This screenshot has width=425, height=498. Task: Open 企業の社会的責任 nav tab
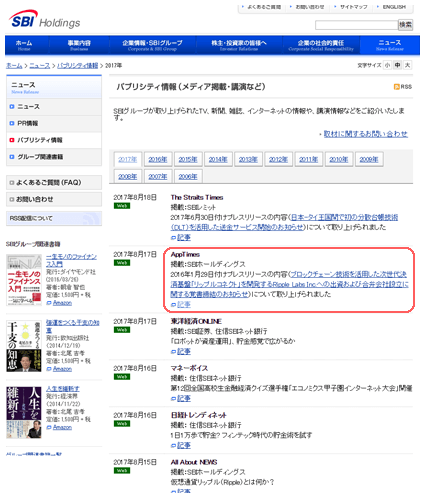click(321, 45)
